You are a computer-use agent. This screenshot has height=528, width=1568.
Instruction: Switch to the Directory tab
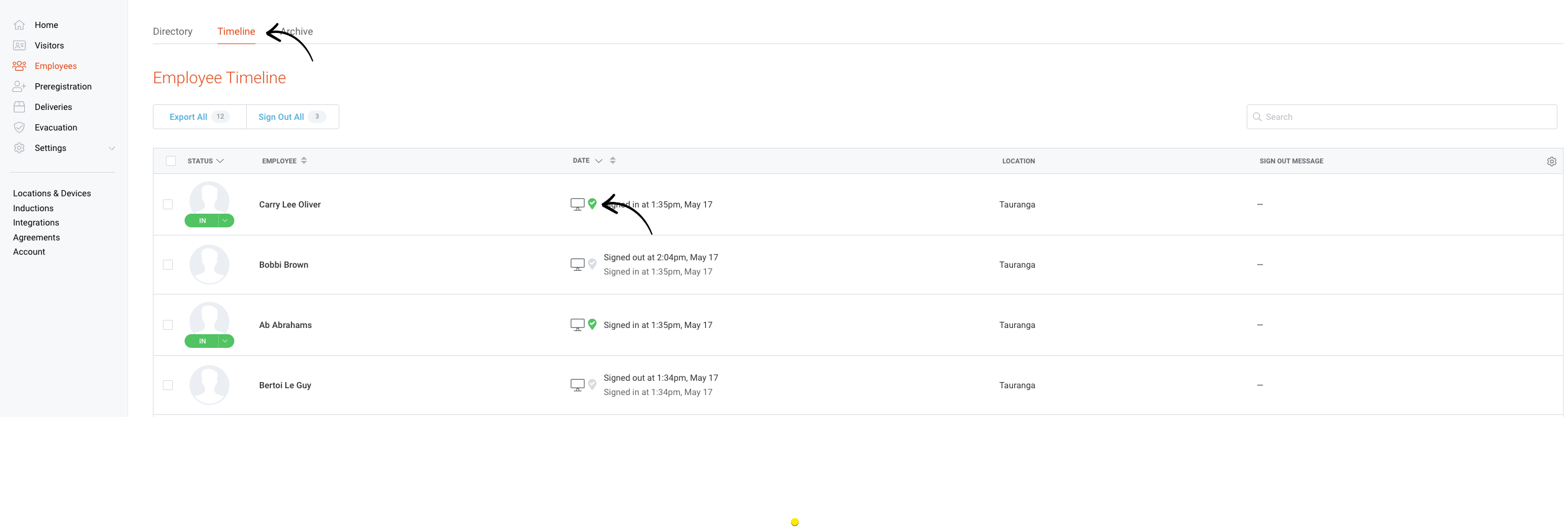click(173, 32)
